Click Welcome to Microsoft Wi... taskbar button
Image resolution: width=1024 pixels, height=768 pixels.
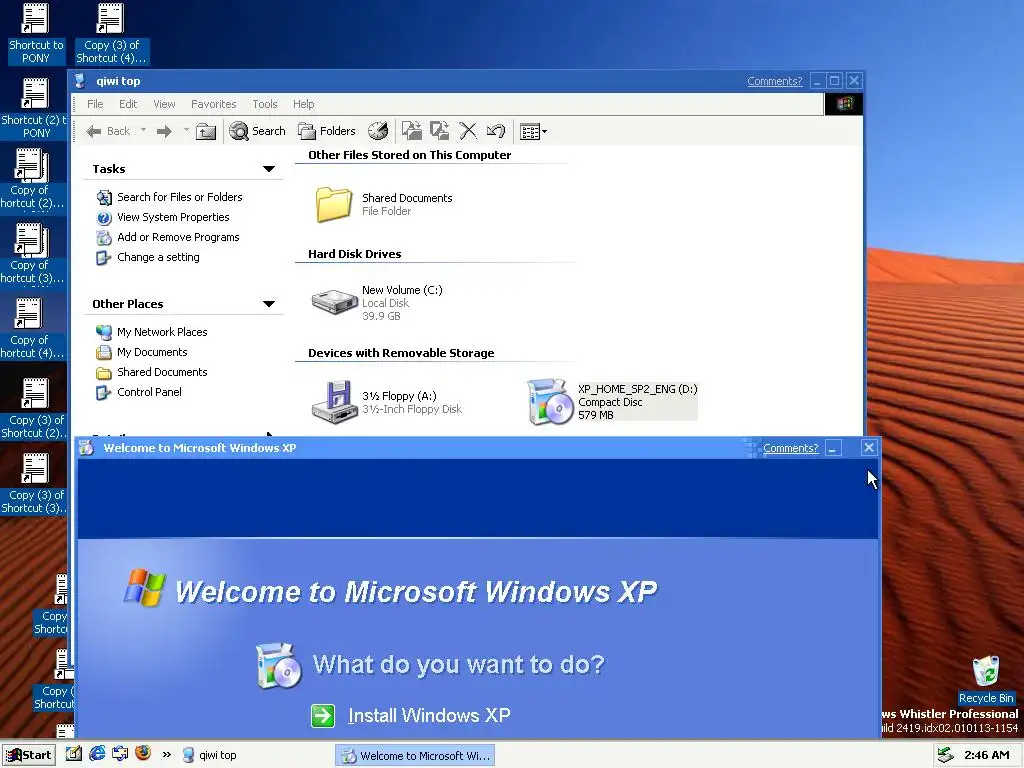415,756
